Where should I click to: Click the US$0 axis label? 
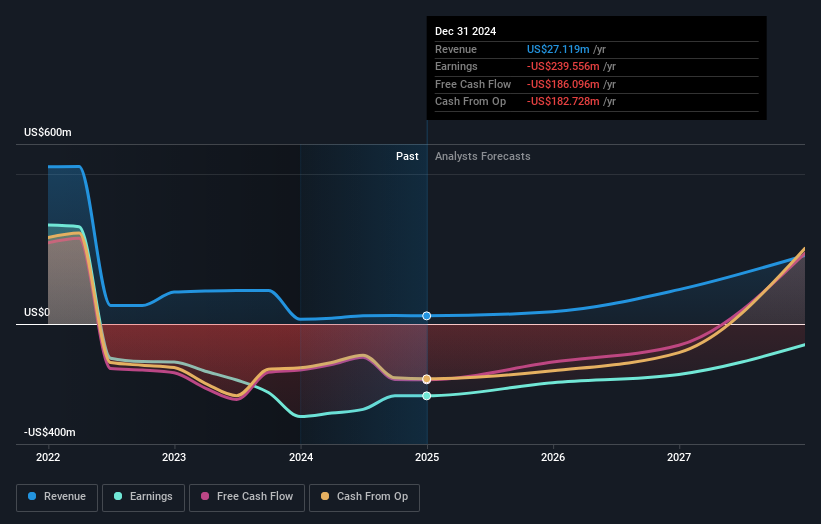pos(37,313)
